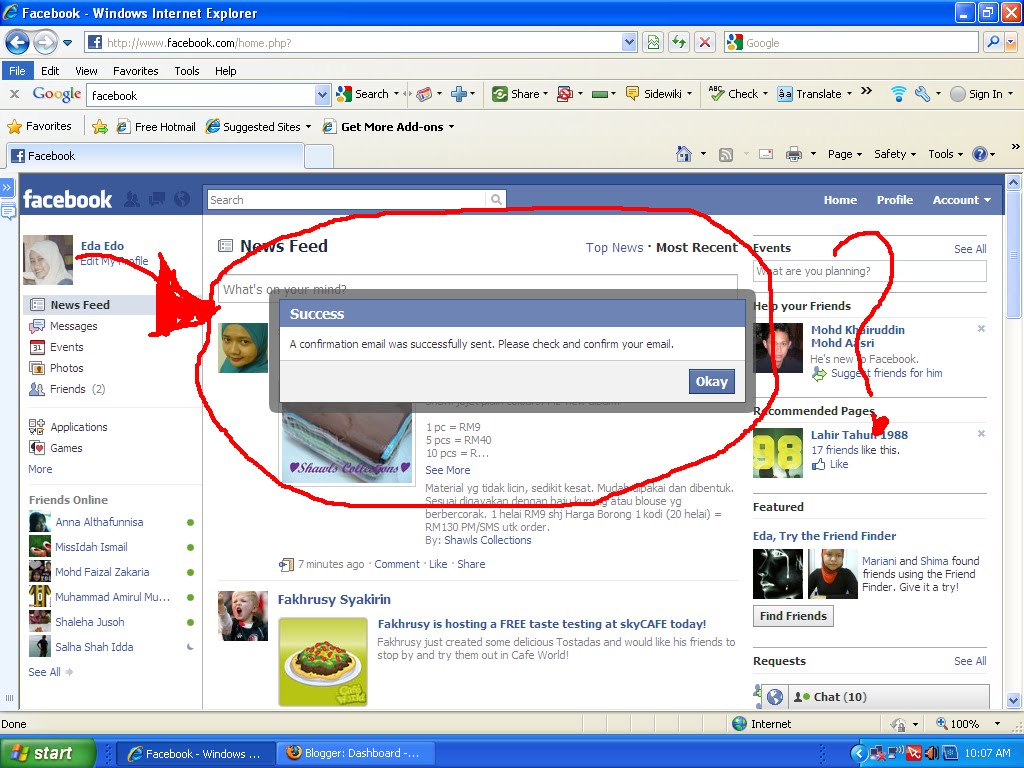Viewport: 1024px width, 768px height.
Task: Open the address bar URL dropdown
Action: 629,42
